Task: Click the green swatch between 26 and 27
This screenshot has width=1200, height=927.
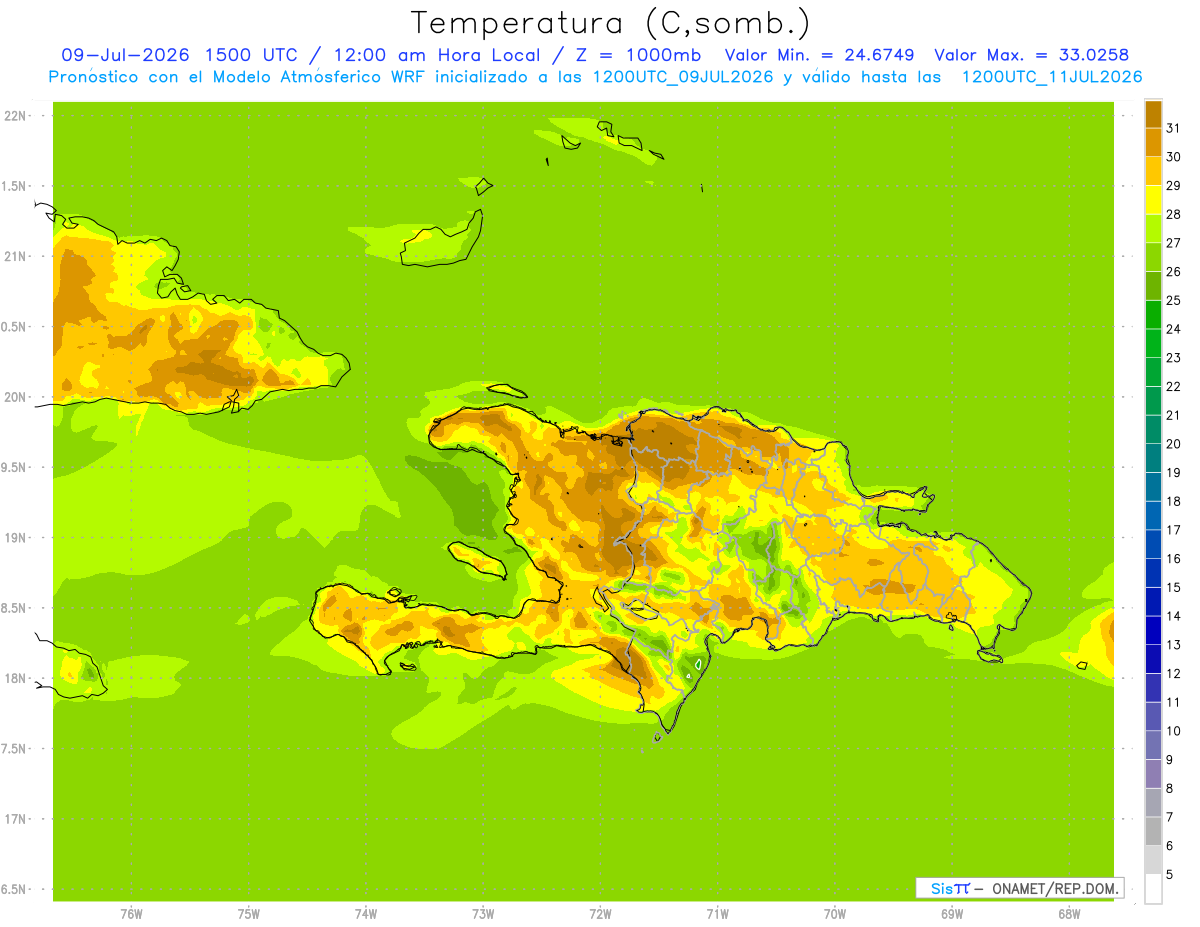Action: tap(1153, 257)
